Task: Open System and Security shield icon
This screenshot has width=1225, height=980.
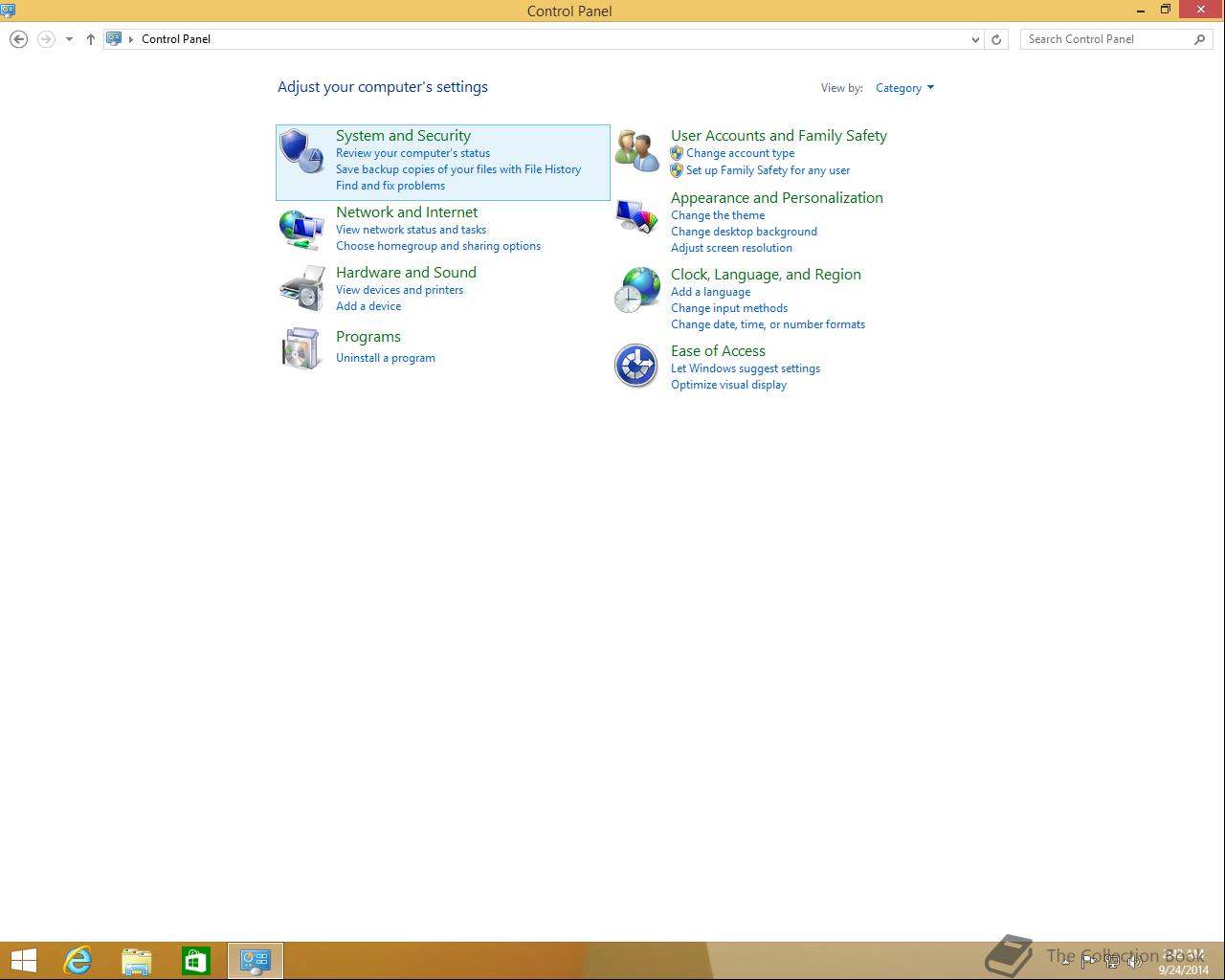Action: coord(301,152)
